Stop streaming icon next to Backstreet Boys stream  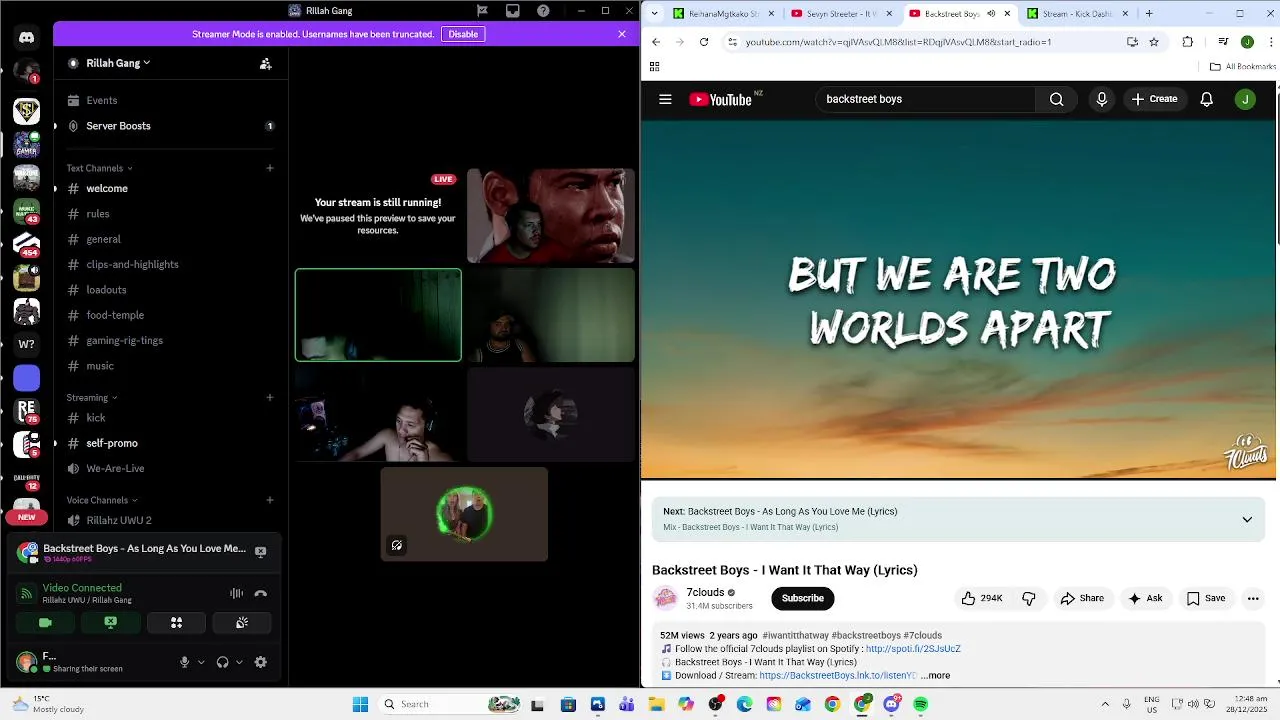click(260, 552)
